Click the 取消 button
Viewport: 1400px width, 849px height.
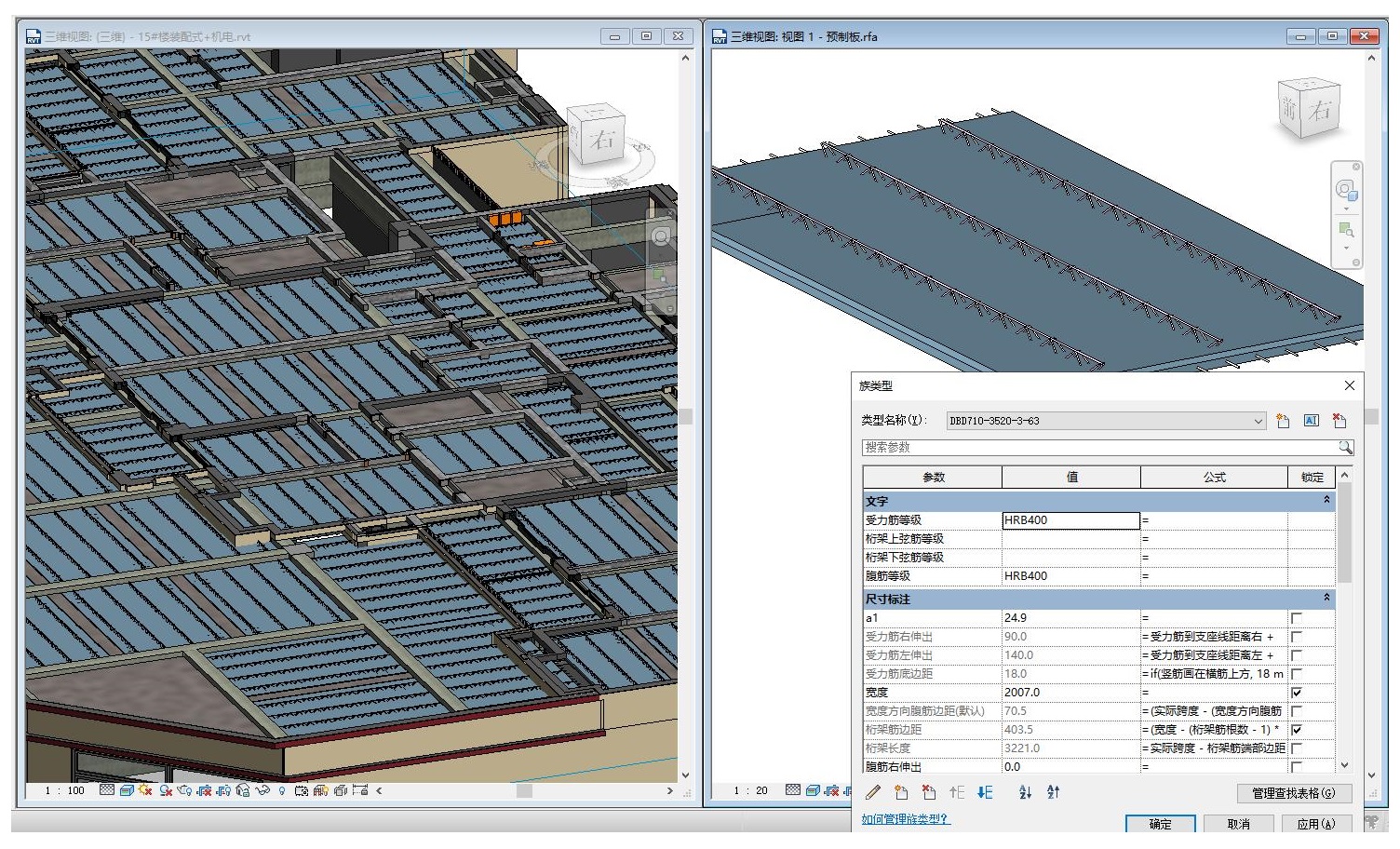pyautogui.click(x=1238, y=824)
